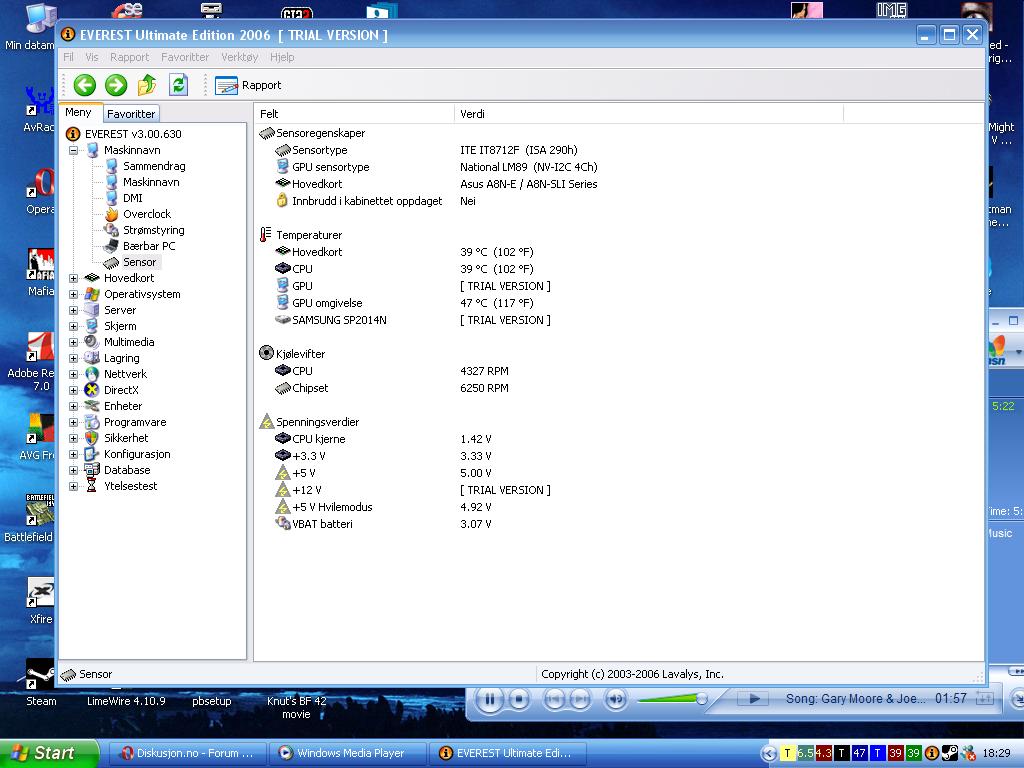Open the Rapport report wizard

pyautogui.click(x=248, y=86)
